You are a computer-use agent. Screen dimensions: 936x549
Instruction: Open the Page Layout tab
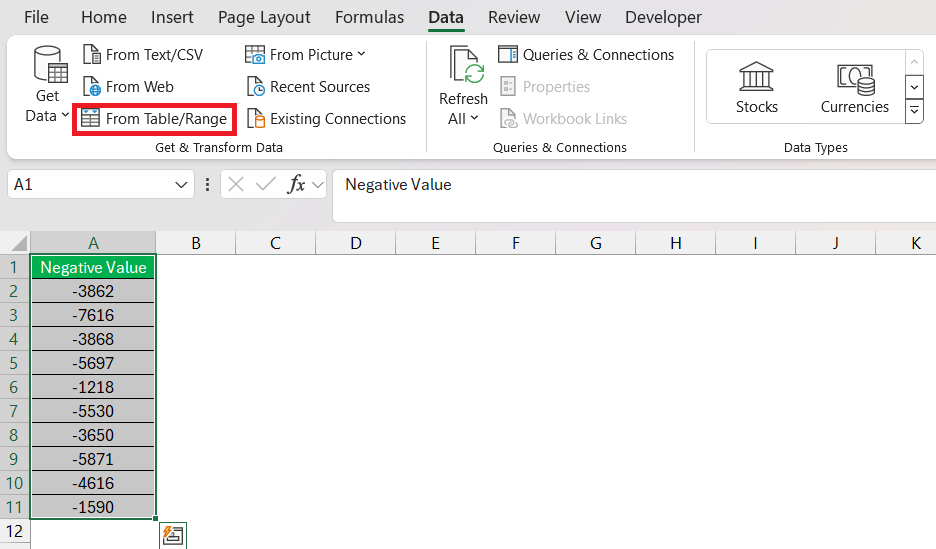pos(264,17)
